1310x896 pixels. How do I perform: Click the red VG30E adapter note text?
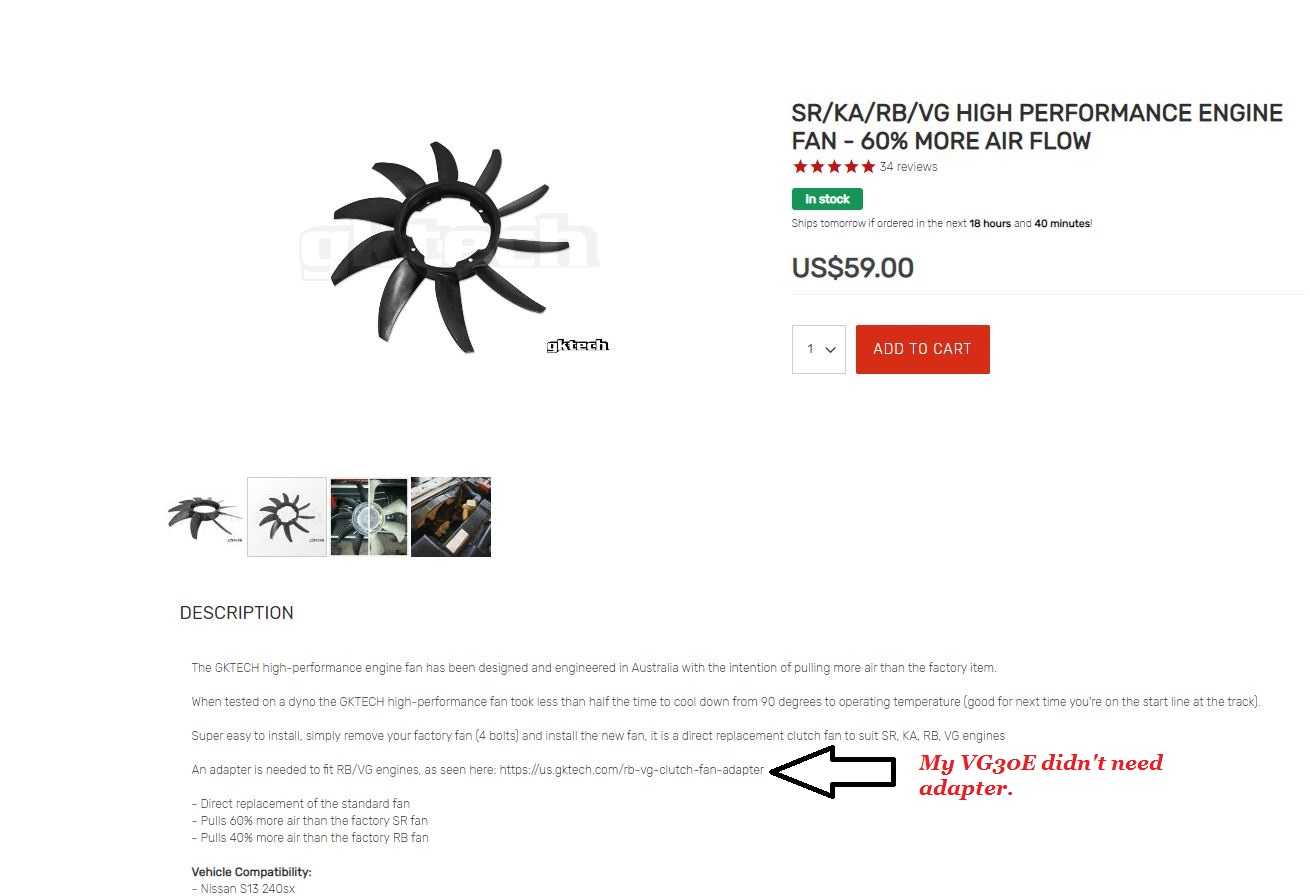tap(1041, 775)
